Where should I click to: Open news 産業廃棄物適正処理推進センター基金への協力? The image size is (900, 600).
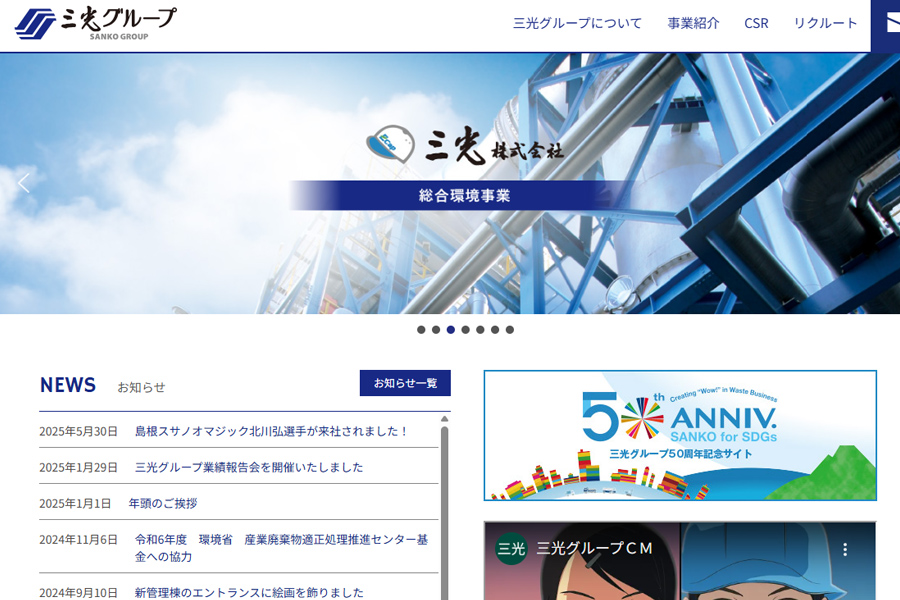pos(281,548)
